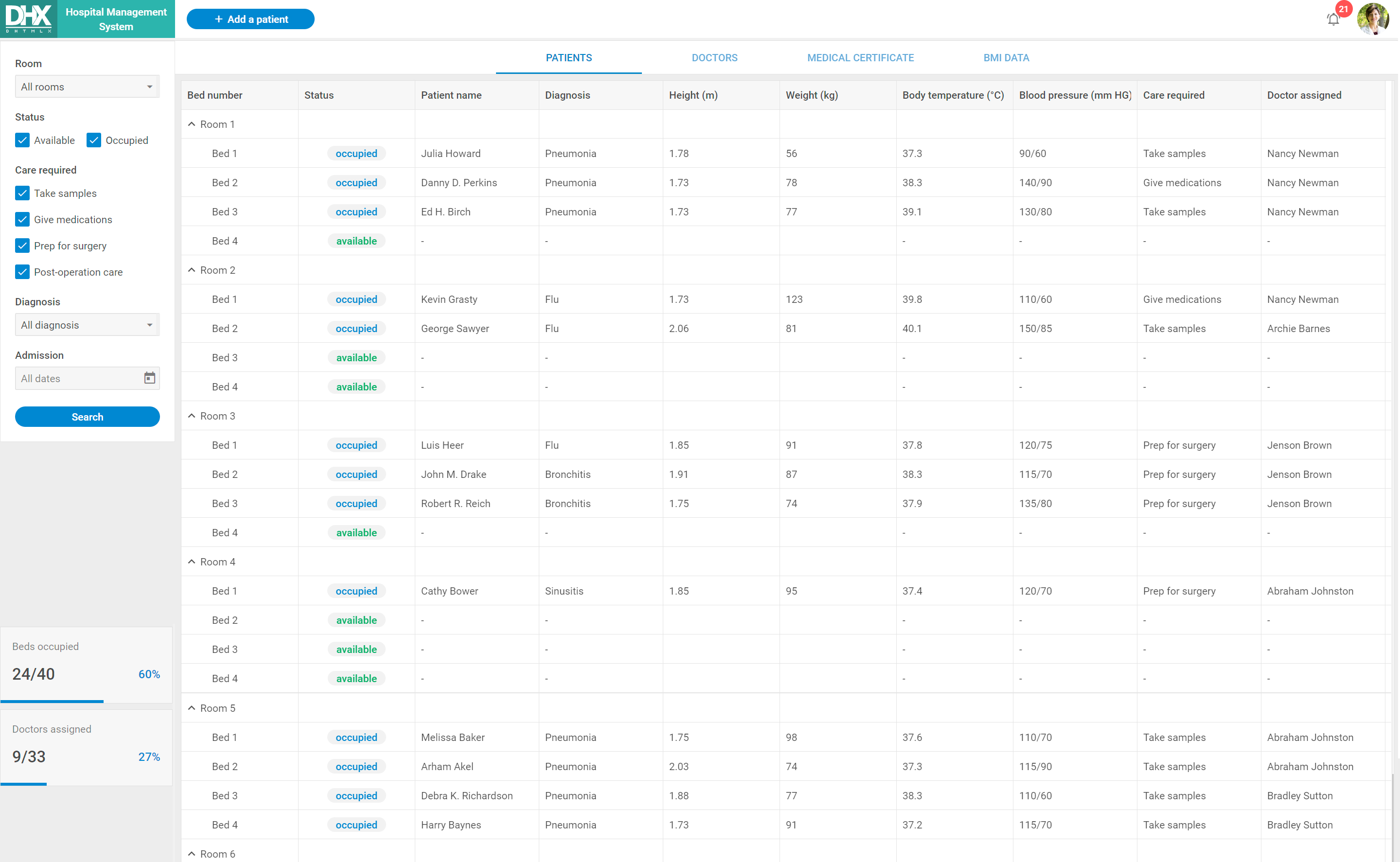Click the red notification count badge
The width and height of the screenshot is (1400, 862).
[1344, 9]
